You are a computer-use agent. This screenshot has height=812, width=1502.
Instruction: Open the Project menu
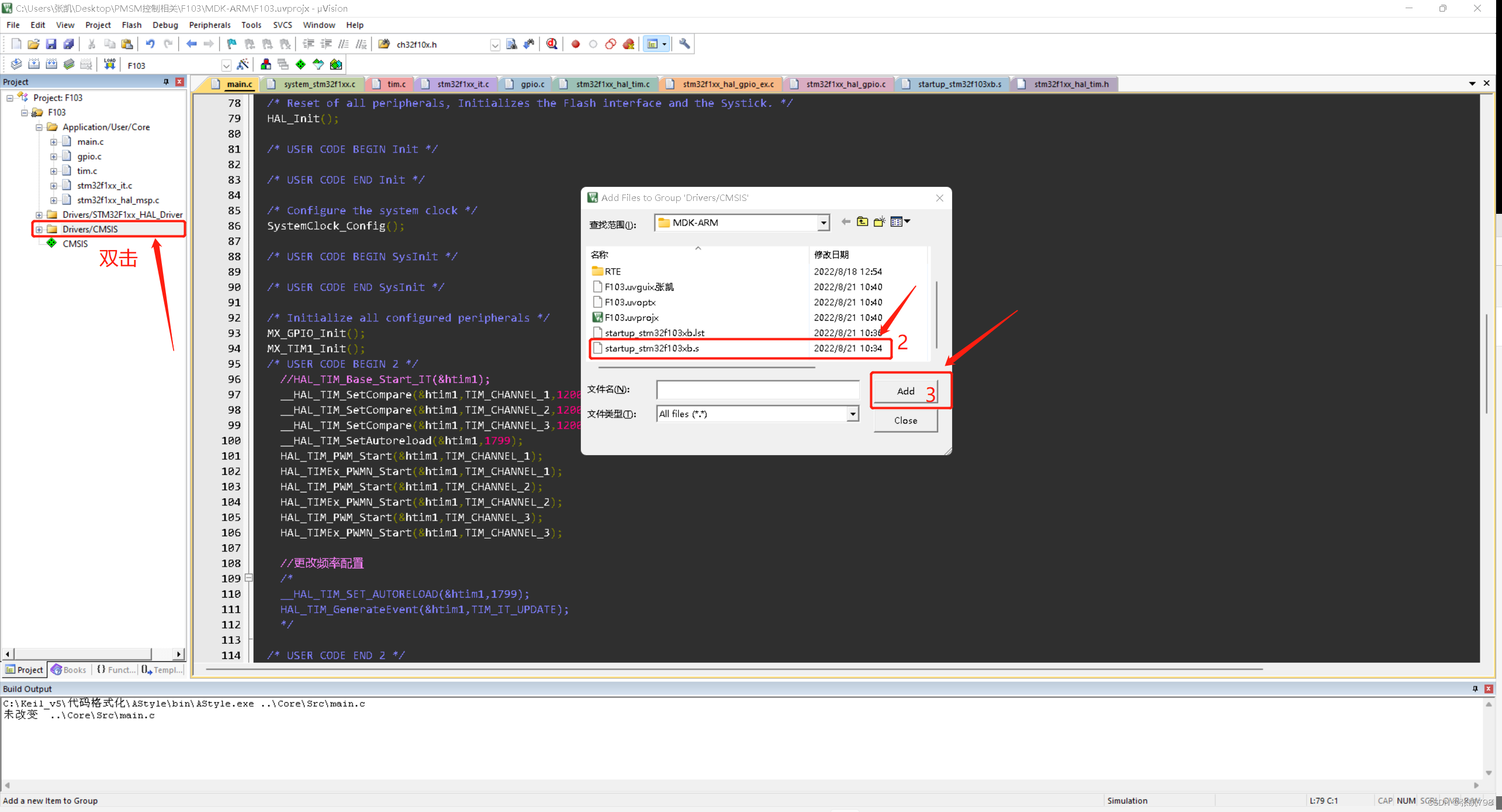click(x=98, y=25)
